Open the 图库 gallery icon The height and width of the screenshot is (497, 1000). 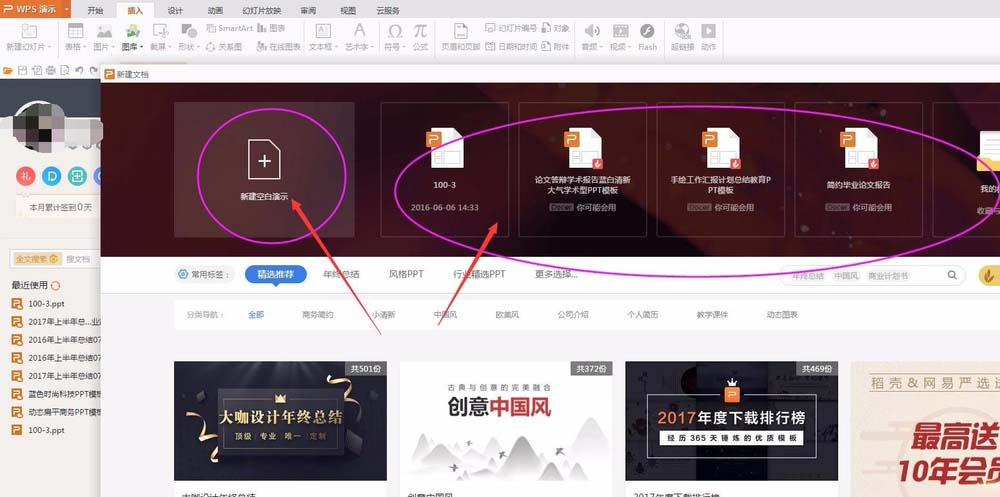pos(133,31)
